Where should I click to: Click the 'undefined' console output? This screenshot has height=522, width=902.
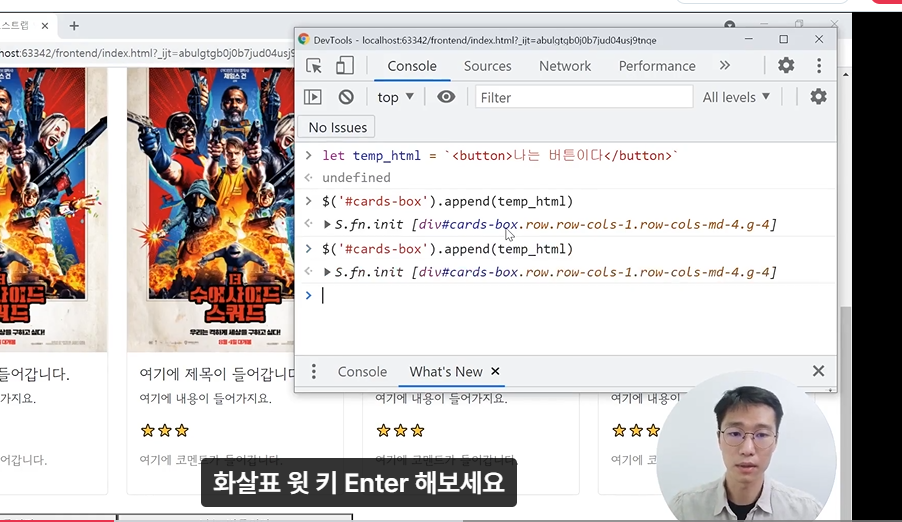(356, 177)
